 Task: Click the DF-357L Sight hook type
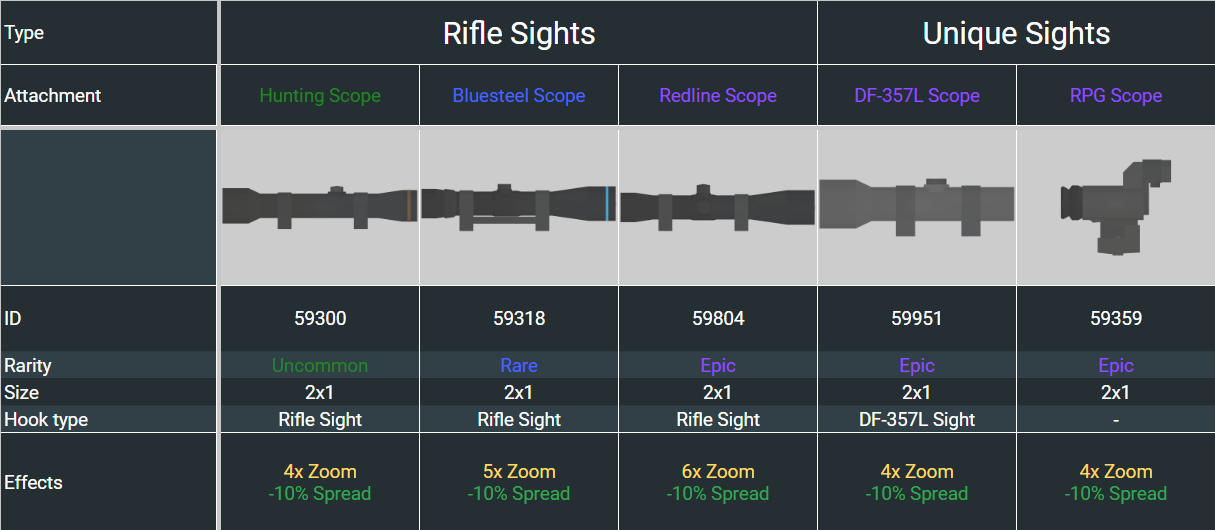pos(917,420)
